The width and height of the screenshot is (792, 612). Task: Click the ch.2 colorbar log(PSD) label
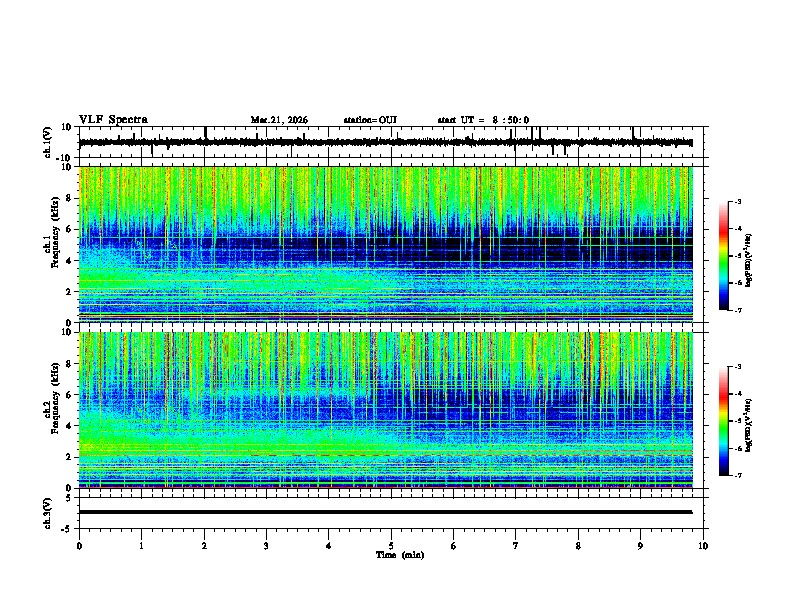tap(749, 425)
